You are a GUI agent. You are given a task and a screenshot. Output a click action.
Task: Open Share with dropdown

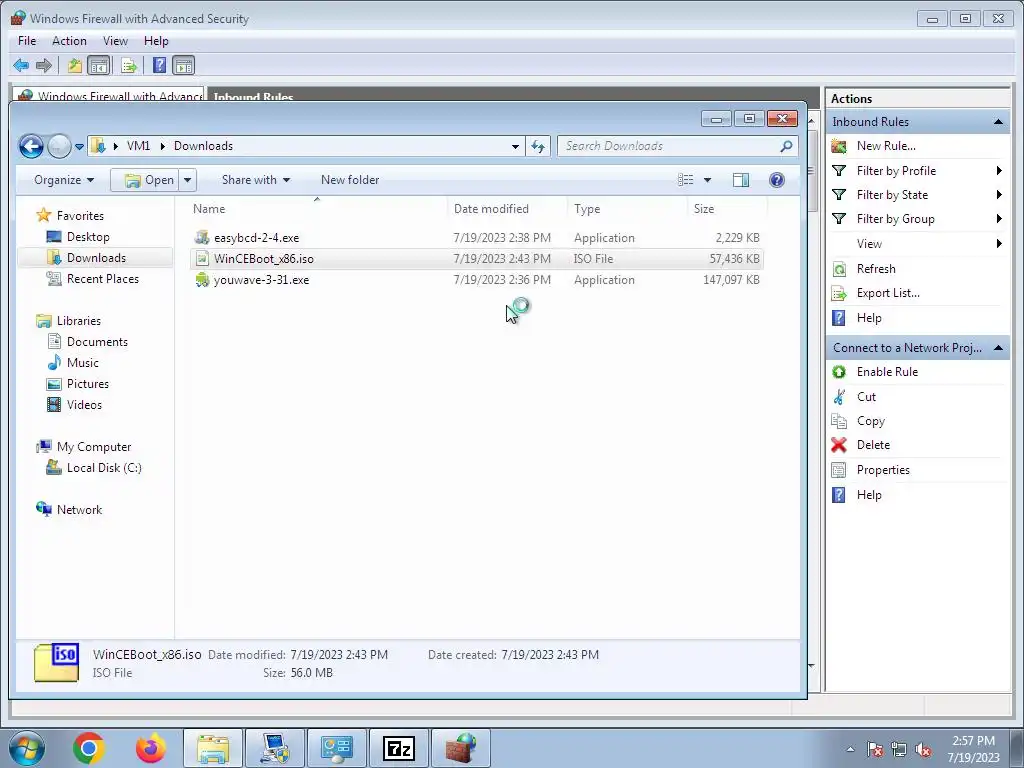[256, 180]
